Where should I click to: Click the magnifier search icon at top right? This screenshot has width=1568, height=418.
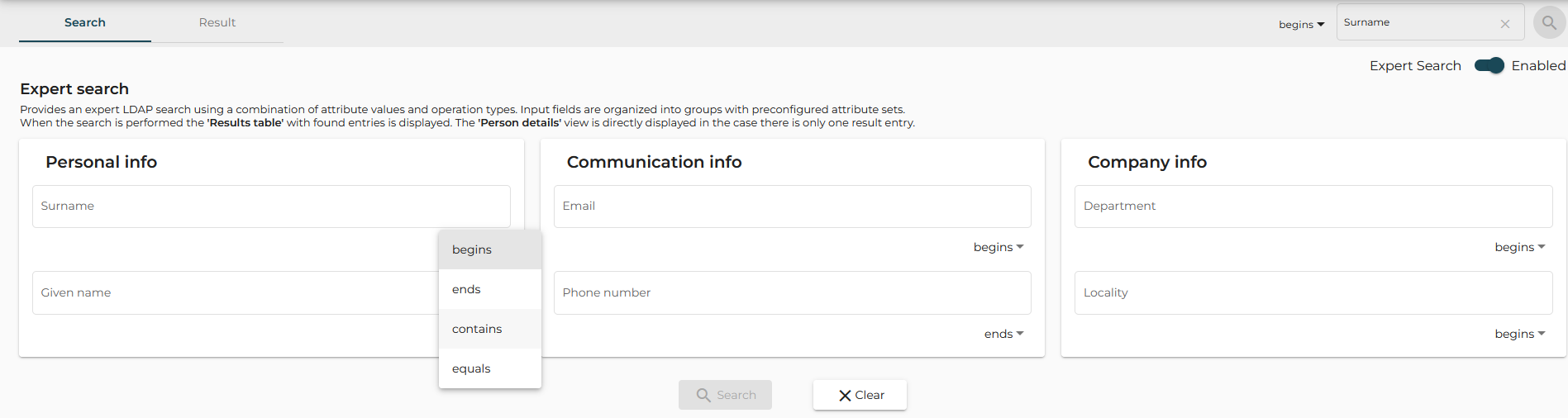tap(1549, 23)
